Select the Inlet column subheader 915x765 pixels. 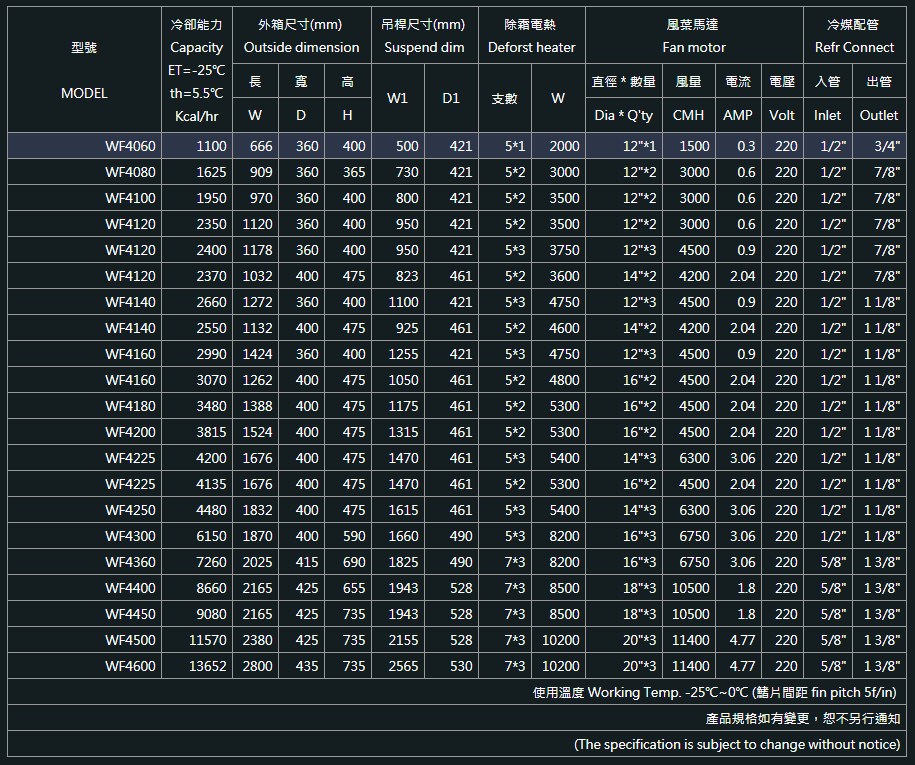coord(827,116)
